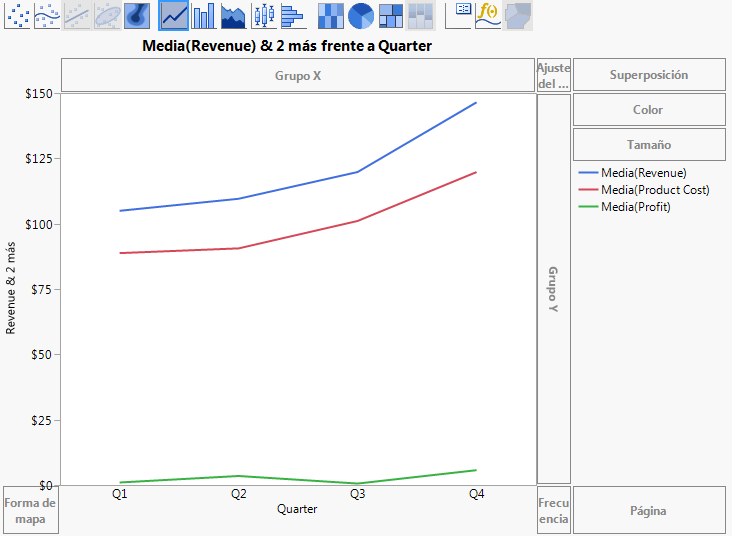Select the Area chart icon

pos(233,15)
